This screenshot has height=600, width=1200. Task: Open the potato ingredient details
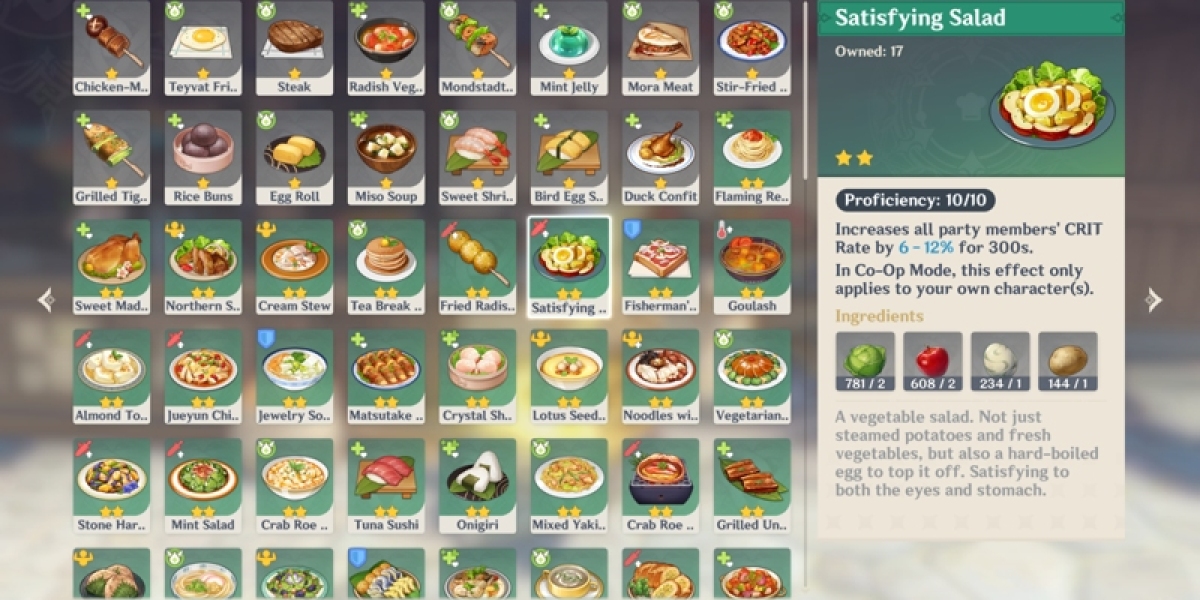[x=1068, y=362]
